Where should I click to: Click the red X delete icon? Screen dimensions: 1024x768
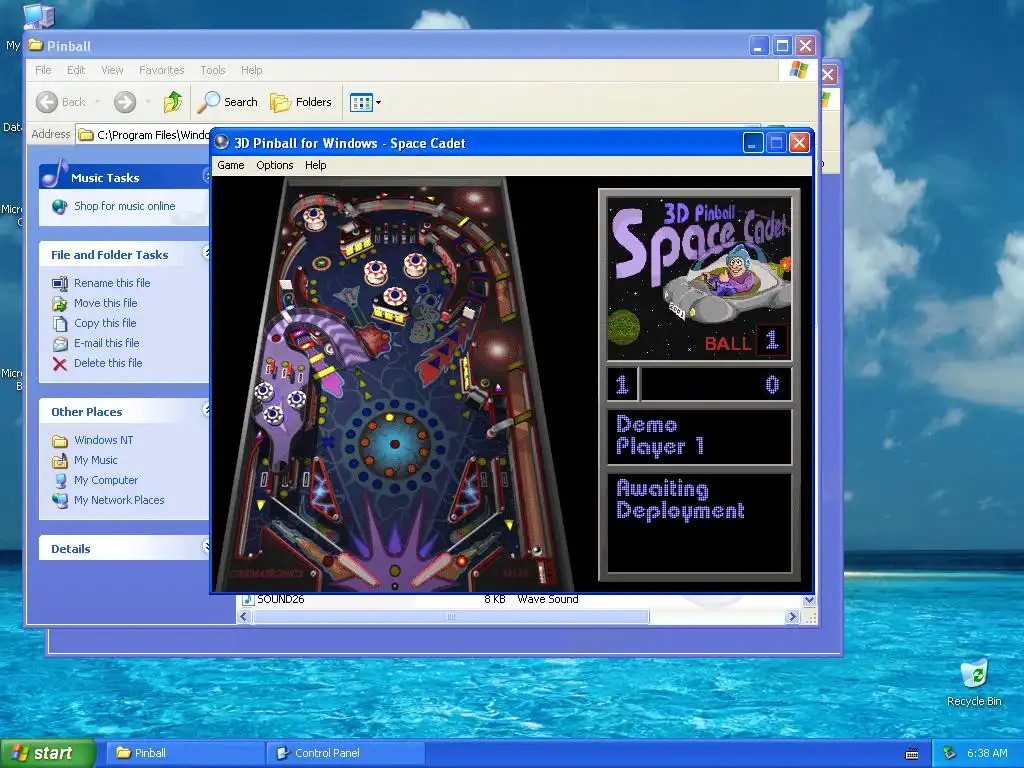click(x=59, y=364)
